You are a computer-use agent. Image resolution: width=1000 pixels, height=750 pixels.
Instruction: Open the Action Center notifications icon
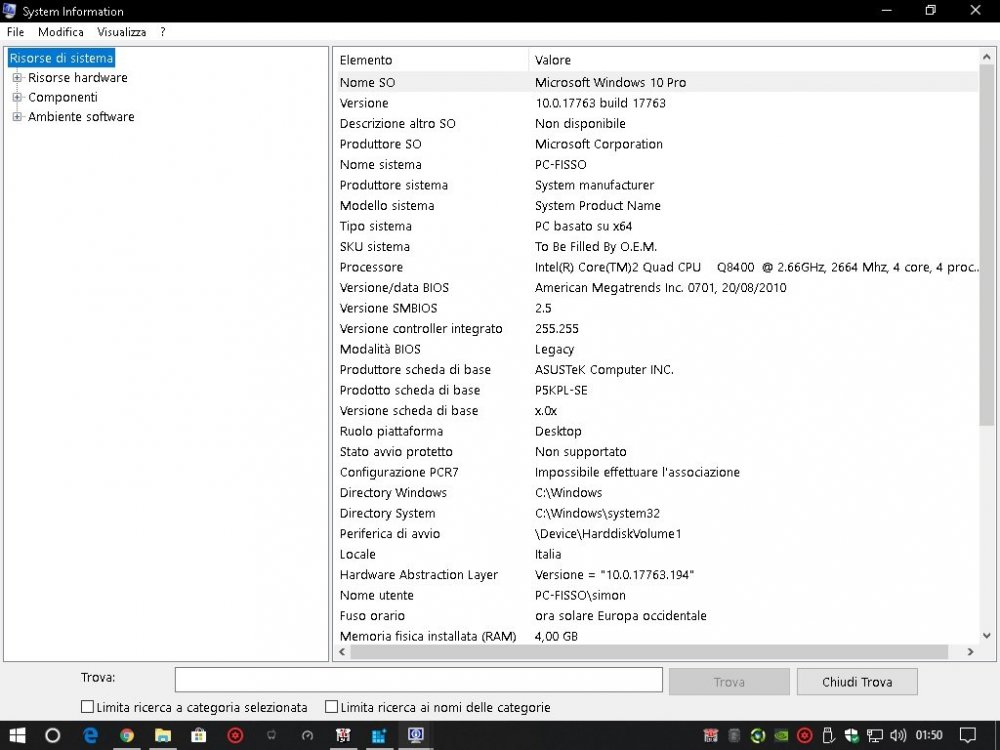click(x=968, y=735)
